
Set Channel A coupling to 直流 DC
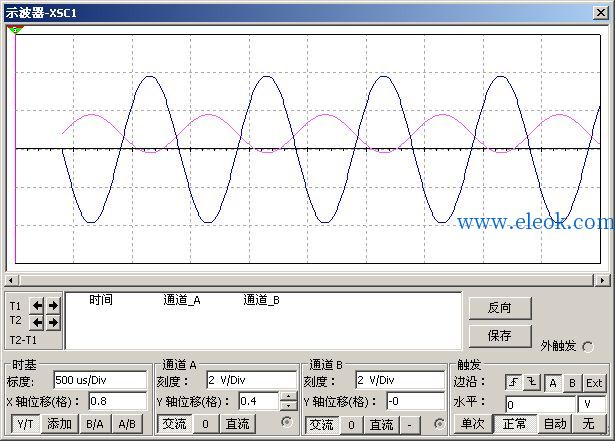(237, 424)
